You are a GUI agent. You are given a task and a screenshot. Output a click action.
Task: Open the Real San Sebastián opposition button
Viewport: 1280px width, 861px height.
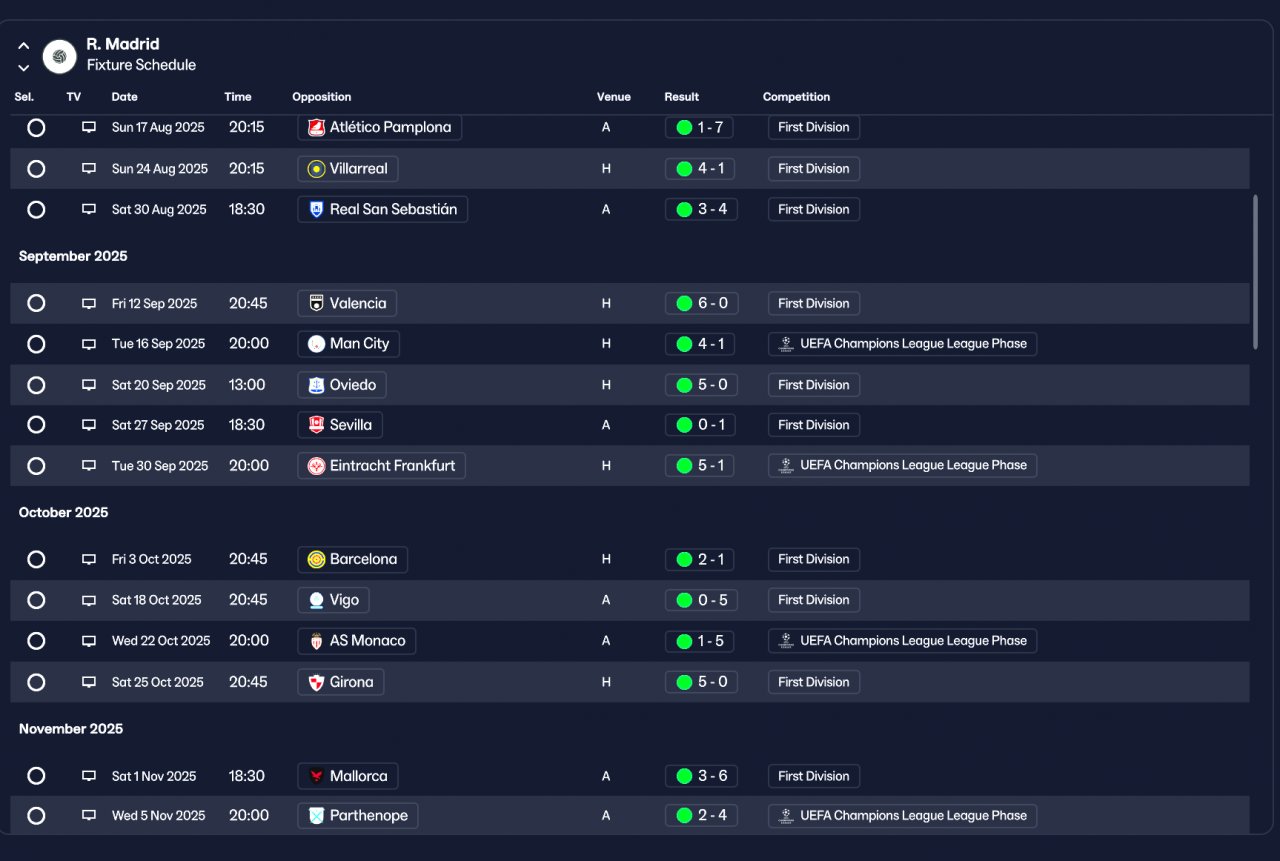[x=383, y=209]
